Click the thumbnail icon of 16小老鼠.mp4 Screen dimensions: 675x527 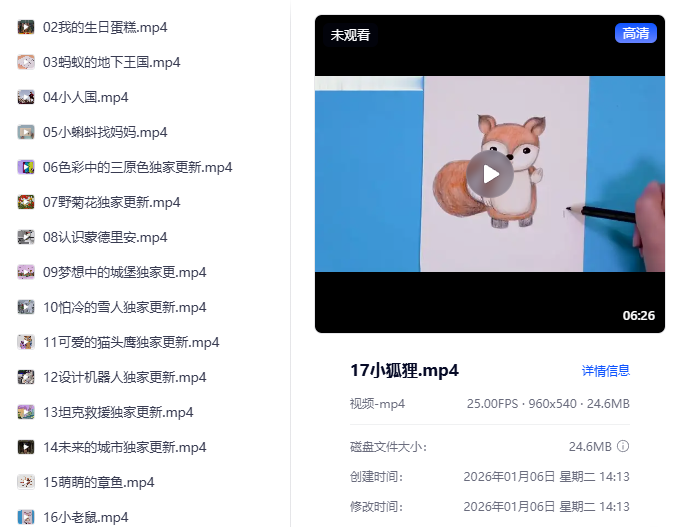pyautogui.click(x=26, y=517)
